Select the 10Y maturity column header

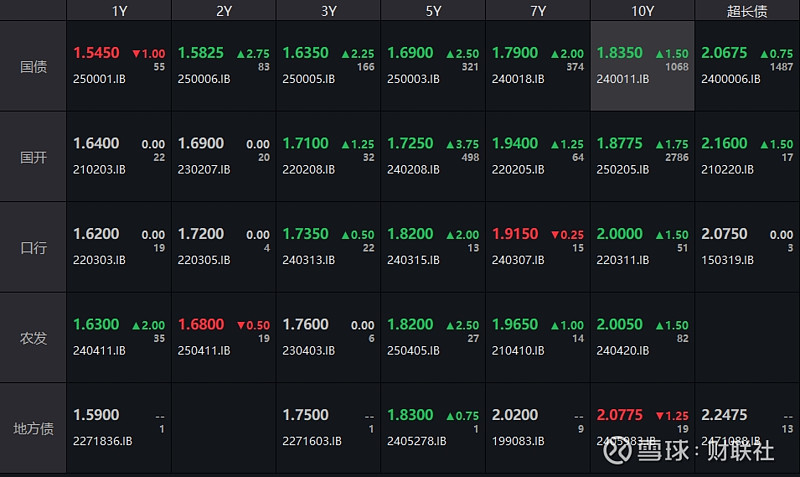coord(642,10)
